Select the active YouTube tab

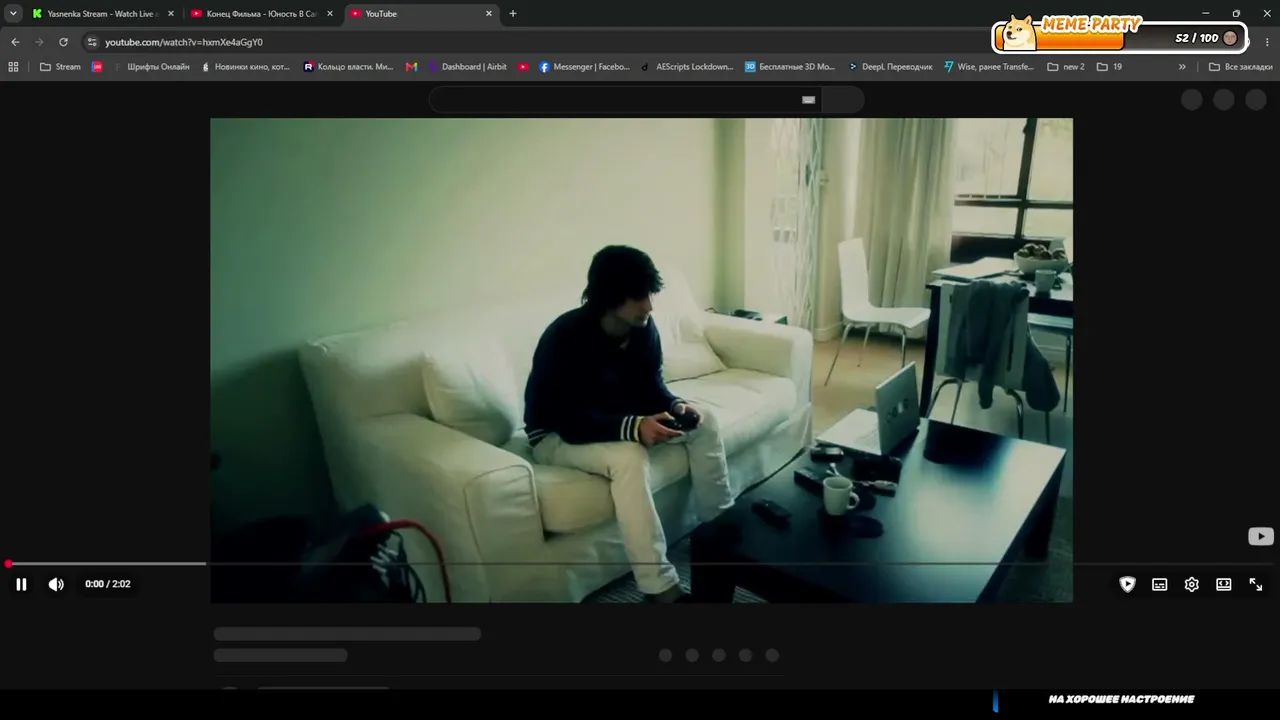[x=421, y=14]
